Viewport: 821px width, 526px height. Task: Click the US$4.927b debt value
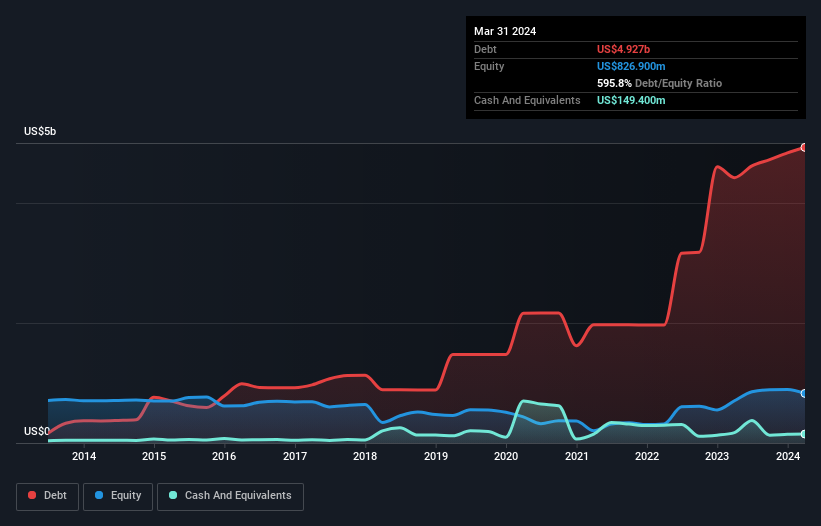pos(623,49)
